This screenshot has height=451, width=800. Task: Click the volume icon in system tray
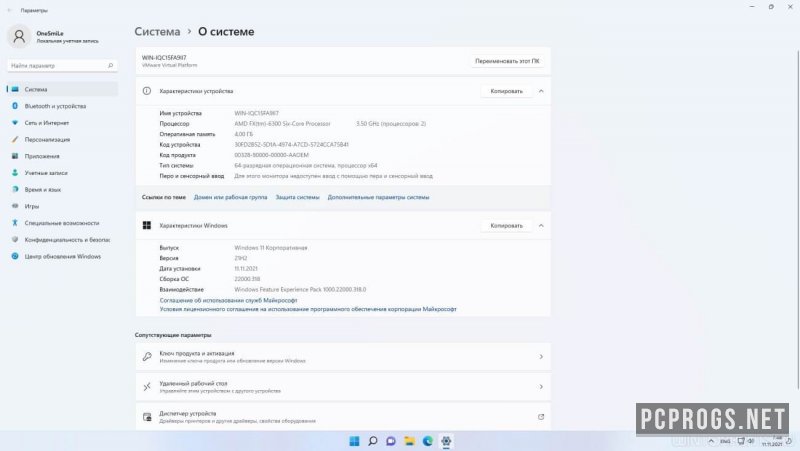(751, 441)
